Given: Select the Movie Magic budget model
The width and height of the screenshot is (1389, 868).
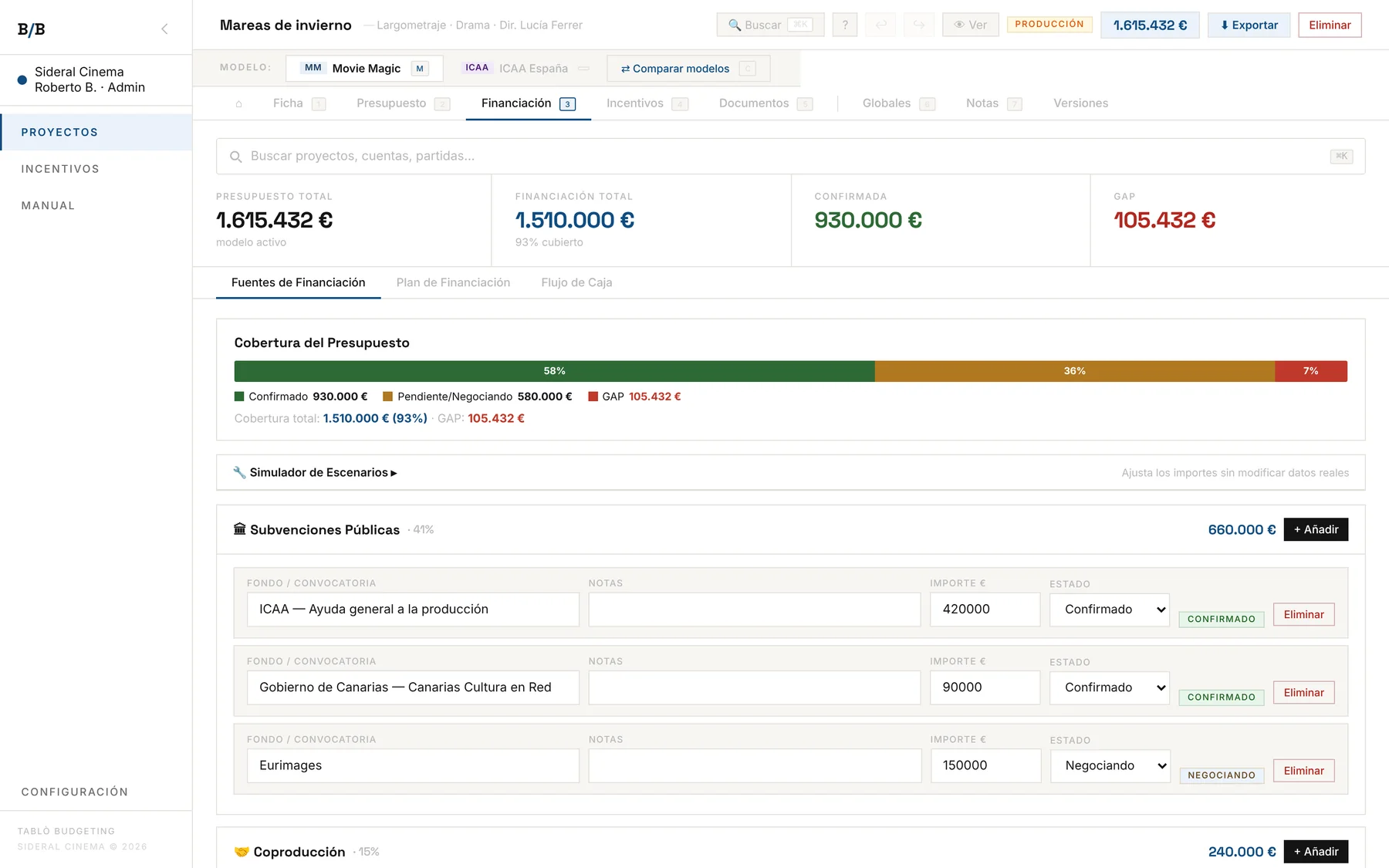Looking at the screenshot, I should click(364, 68).
